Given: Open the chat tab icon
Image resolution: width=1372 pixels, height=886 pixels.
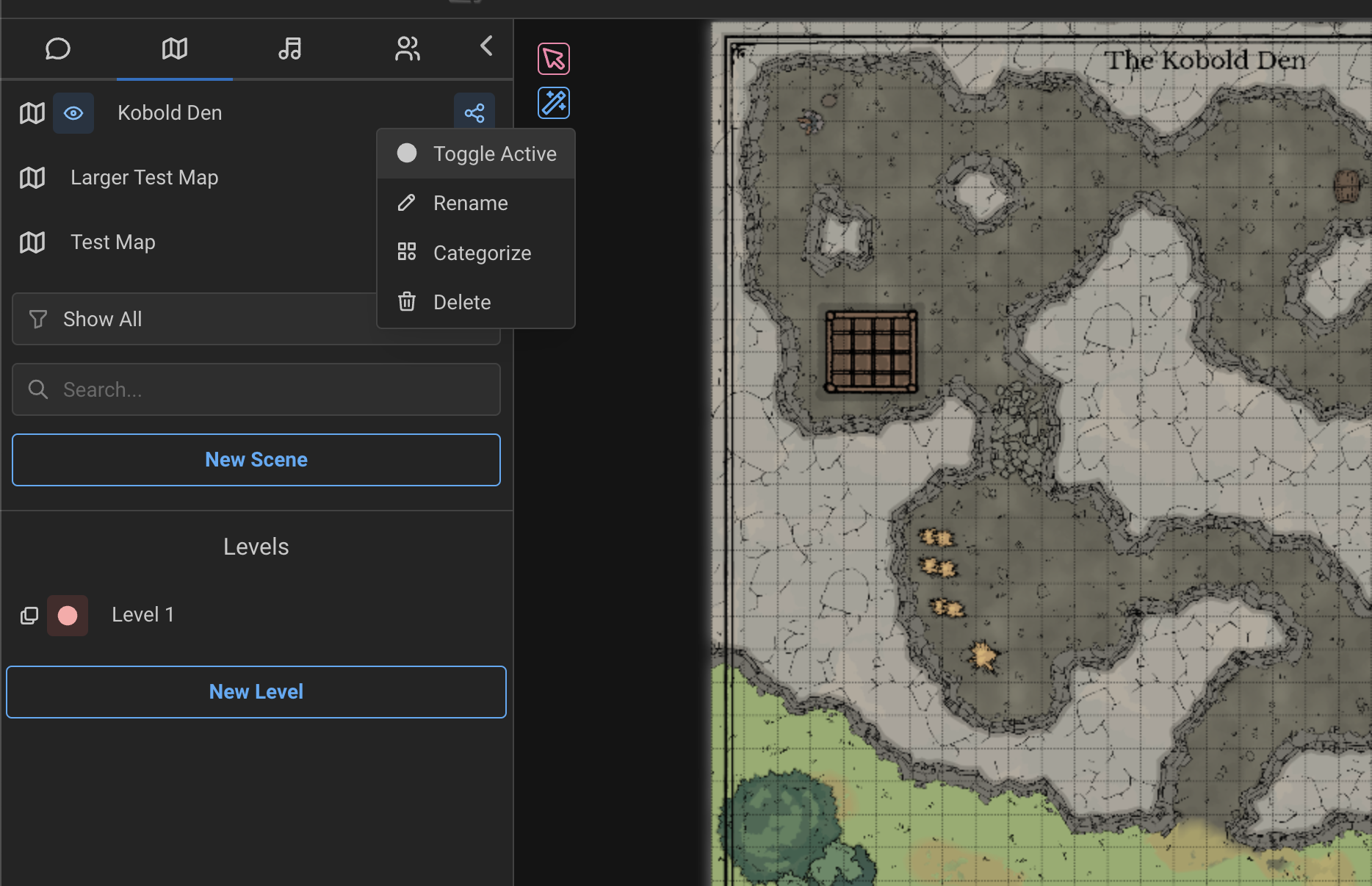Looking at the screenshot, I should [57, 49].
